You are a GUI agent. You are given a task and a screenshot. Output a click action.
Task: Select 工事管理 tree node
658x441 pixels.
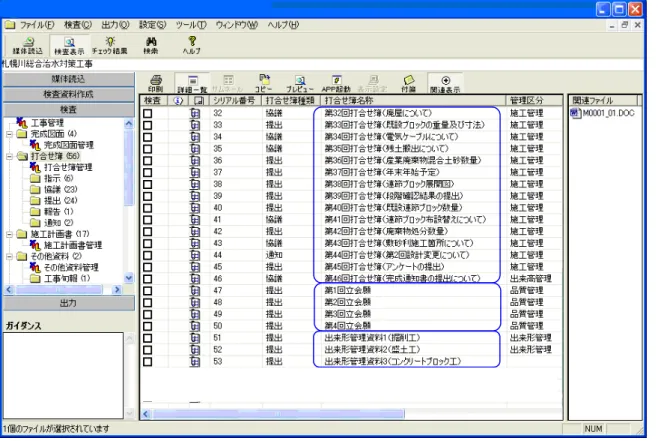click(x=47, y=123)
